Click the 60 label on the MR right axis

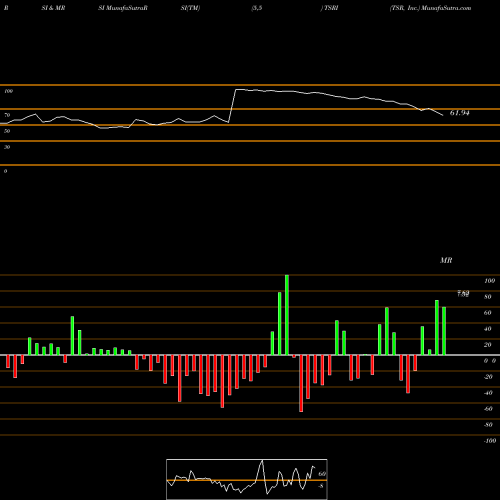(x=488, y=313)
